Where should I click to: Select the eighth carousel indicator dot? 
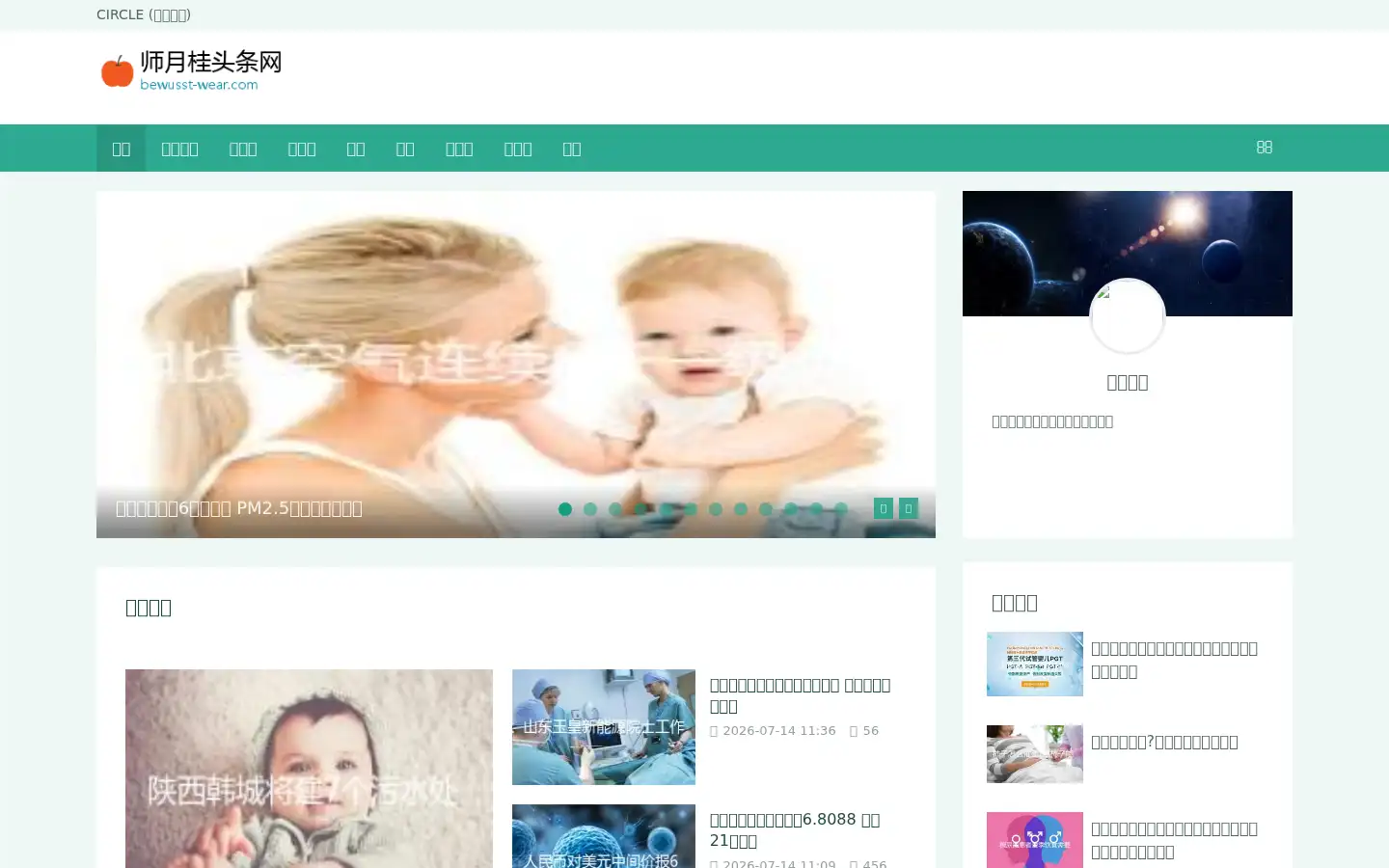point(741,509)
